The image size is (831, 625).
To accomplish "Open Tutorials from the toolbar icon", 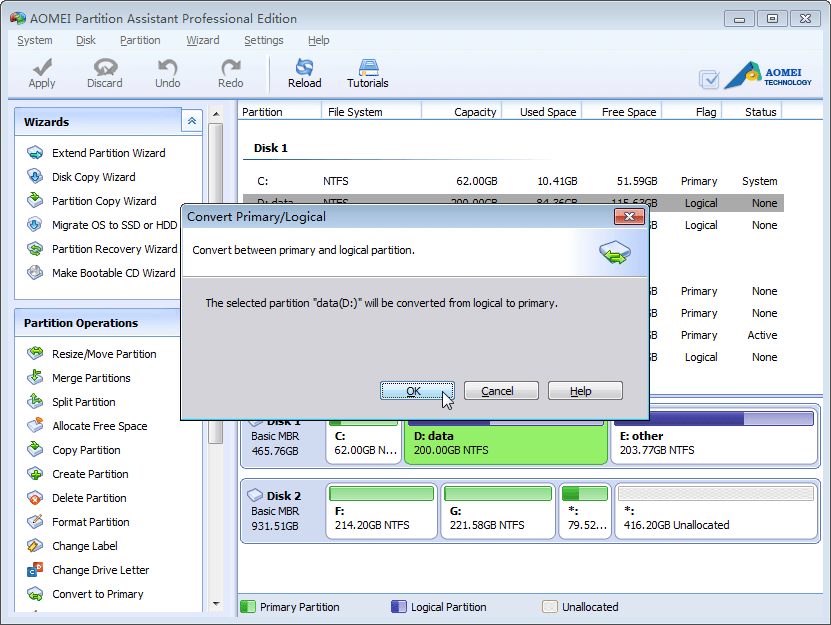I will pos(367,72).
